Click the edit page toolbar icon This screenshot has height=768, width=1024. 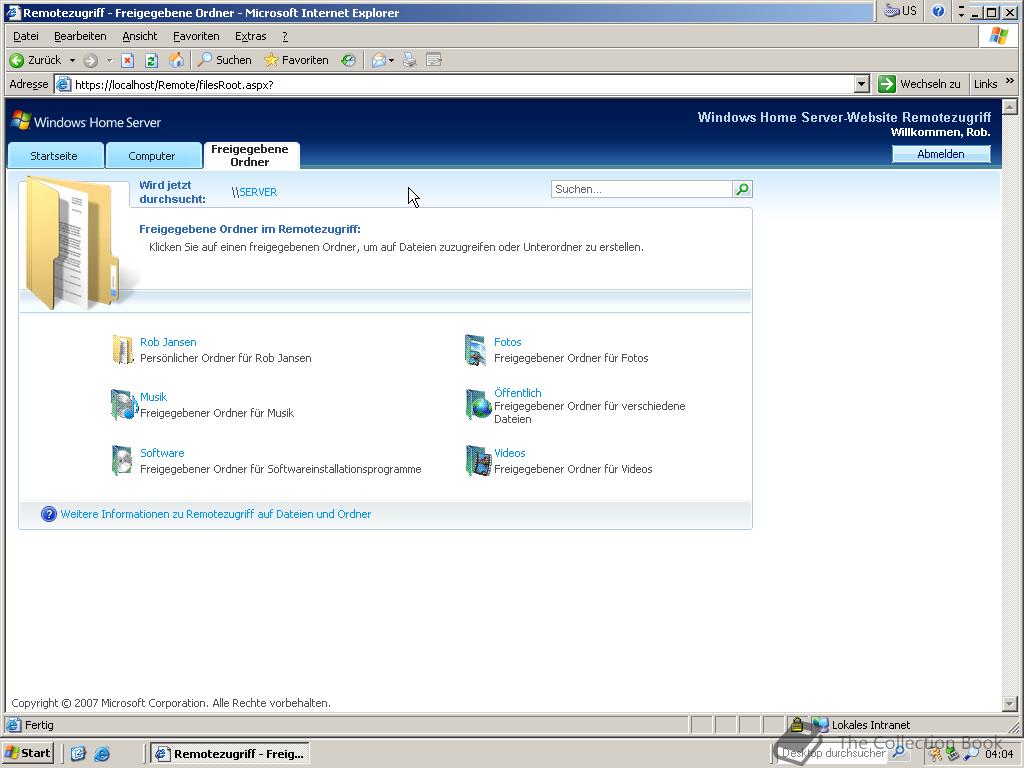coord(434,60)
